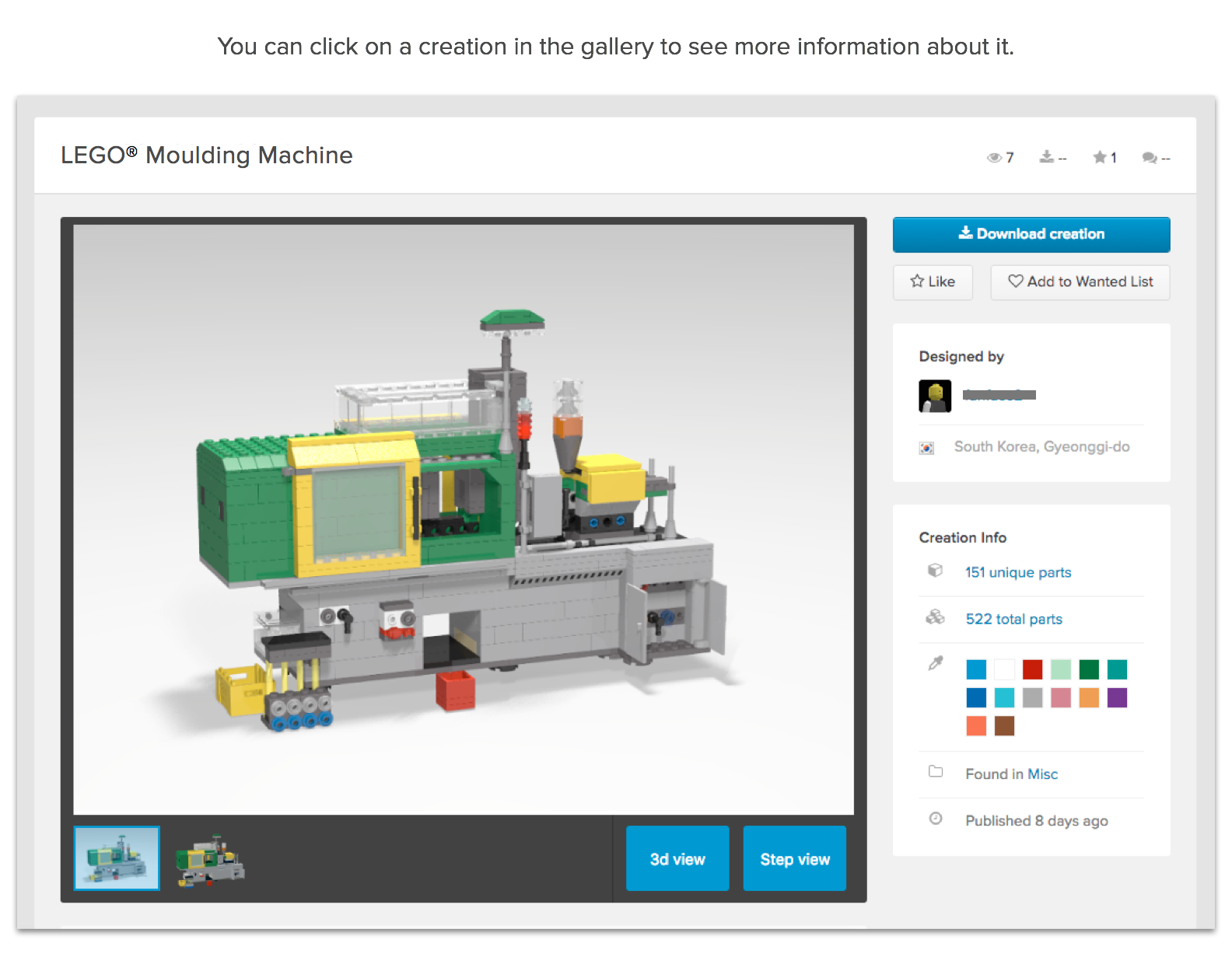The height and width of the screenshot is (964, 1232).
Task: Select the dark blue color swatch
Action: point(976,697)
